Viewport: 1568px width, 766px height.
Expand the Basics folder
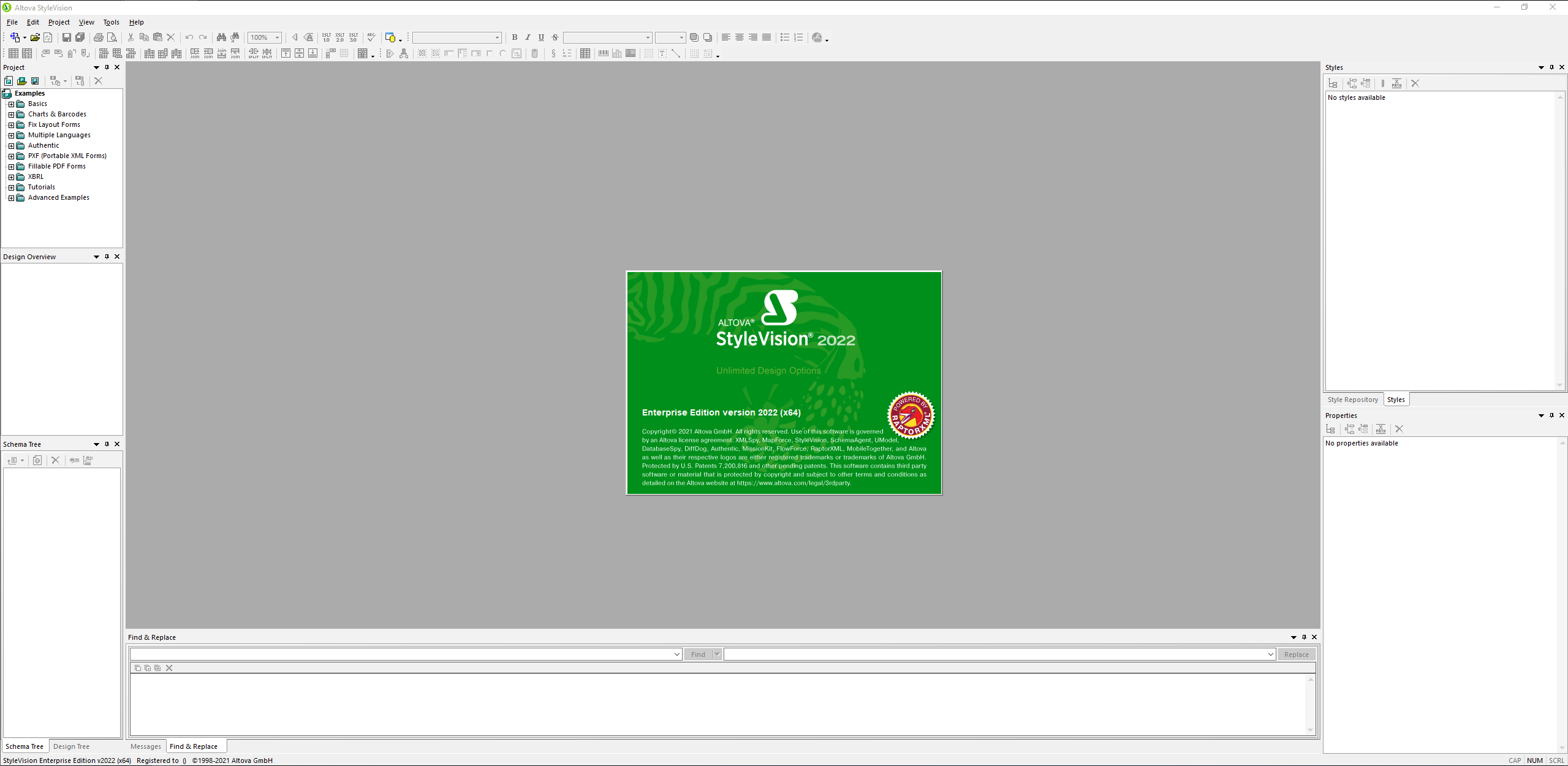(x=11, y=104)
